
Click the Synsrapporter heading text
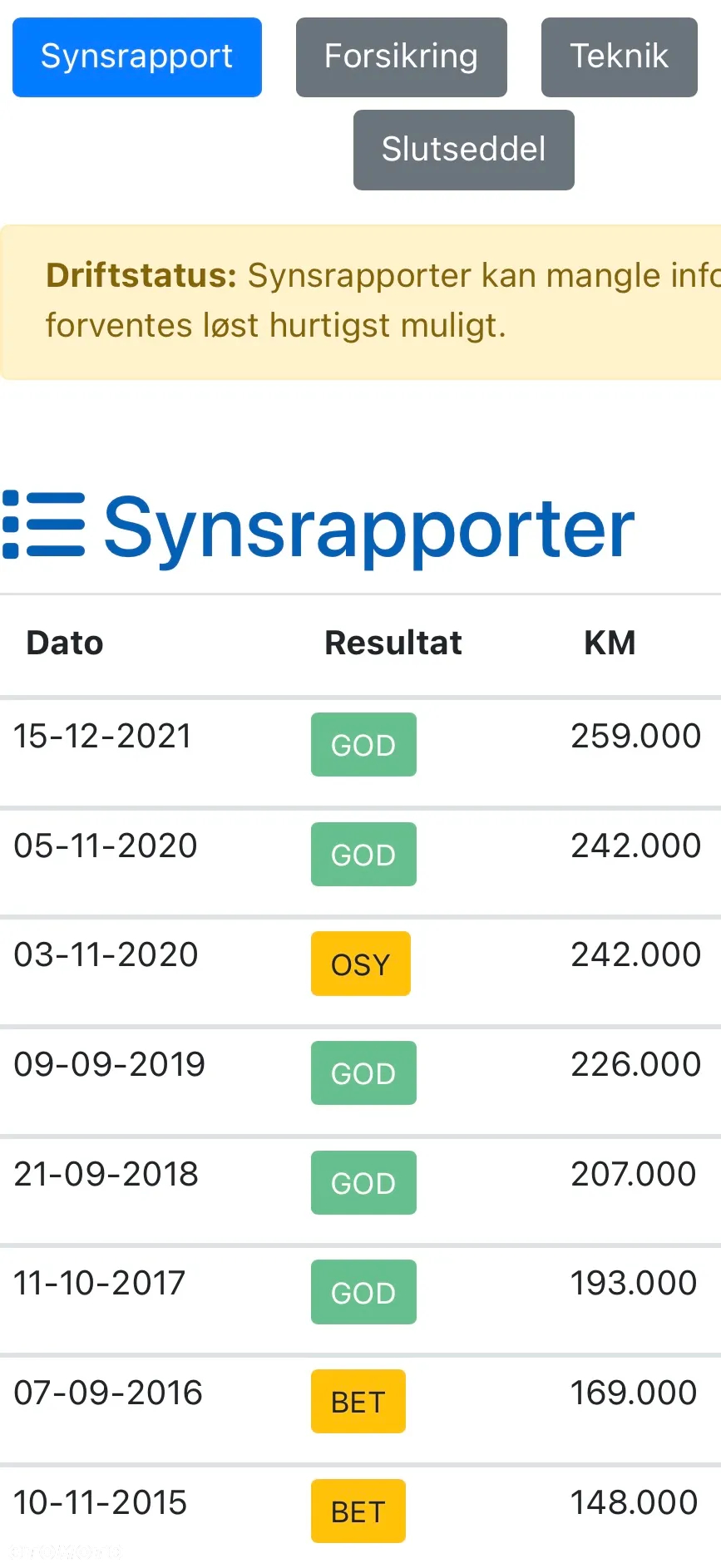coord(369,527)
